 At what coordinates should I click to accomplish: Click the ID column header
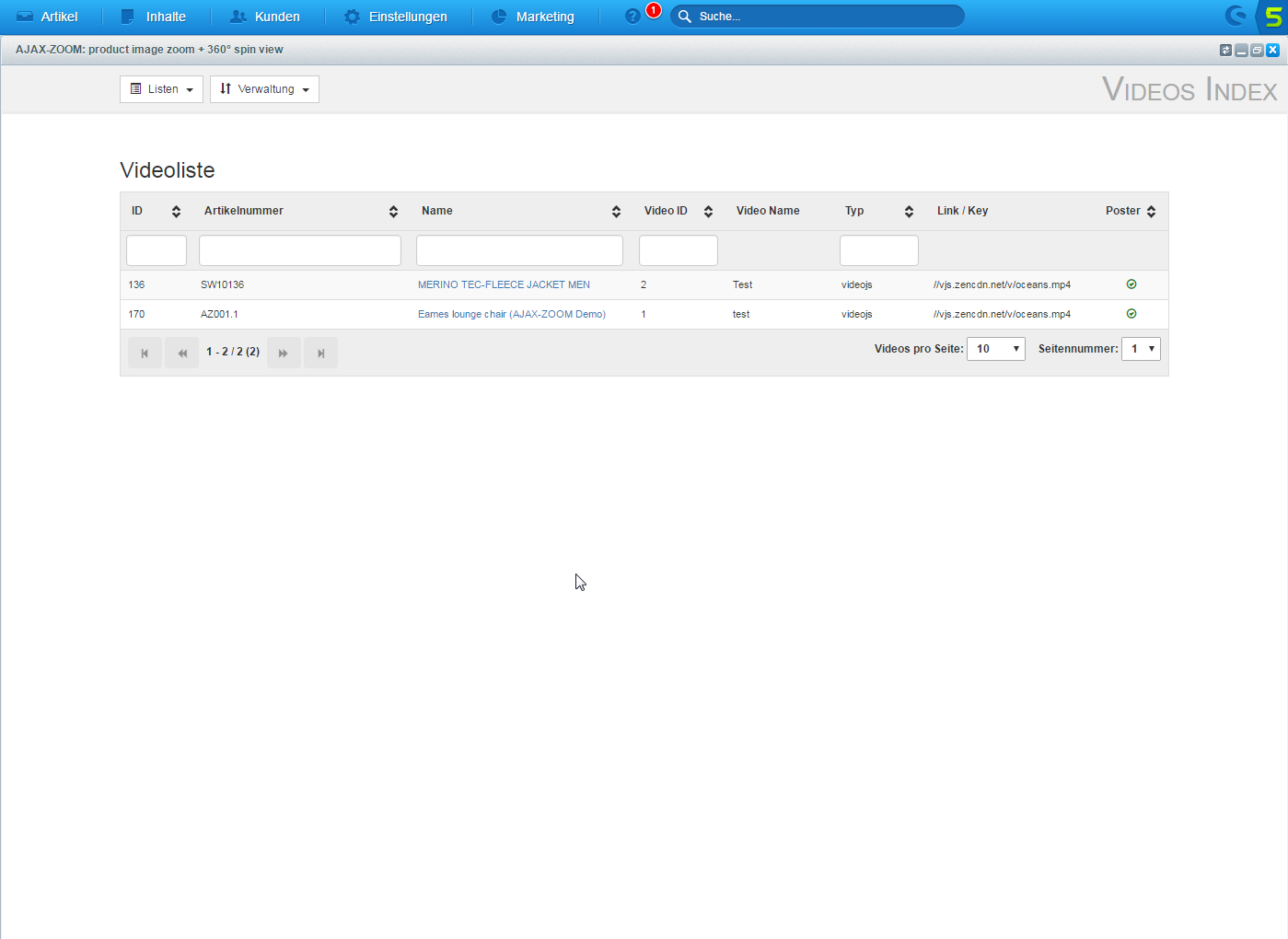(137, 211)
